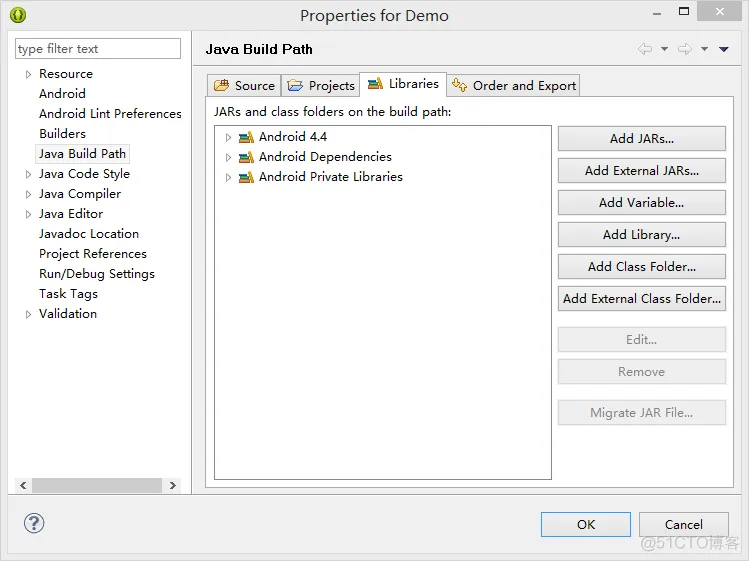Viewport: 749px width, 561px height.
Task: Click the Add Class Folder... button
Action: point(642,267)
